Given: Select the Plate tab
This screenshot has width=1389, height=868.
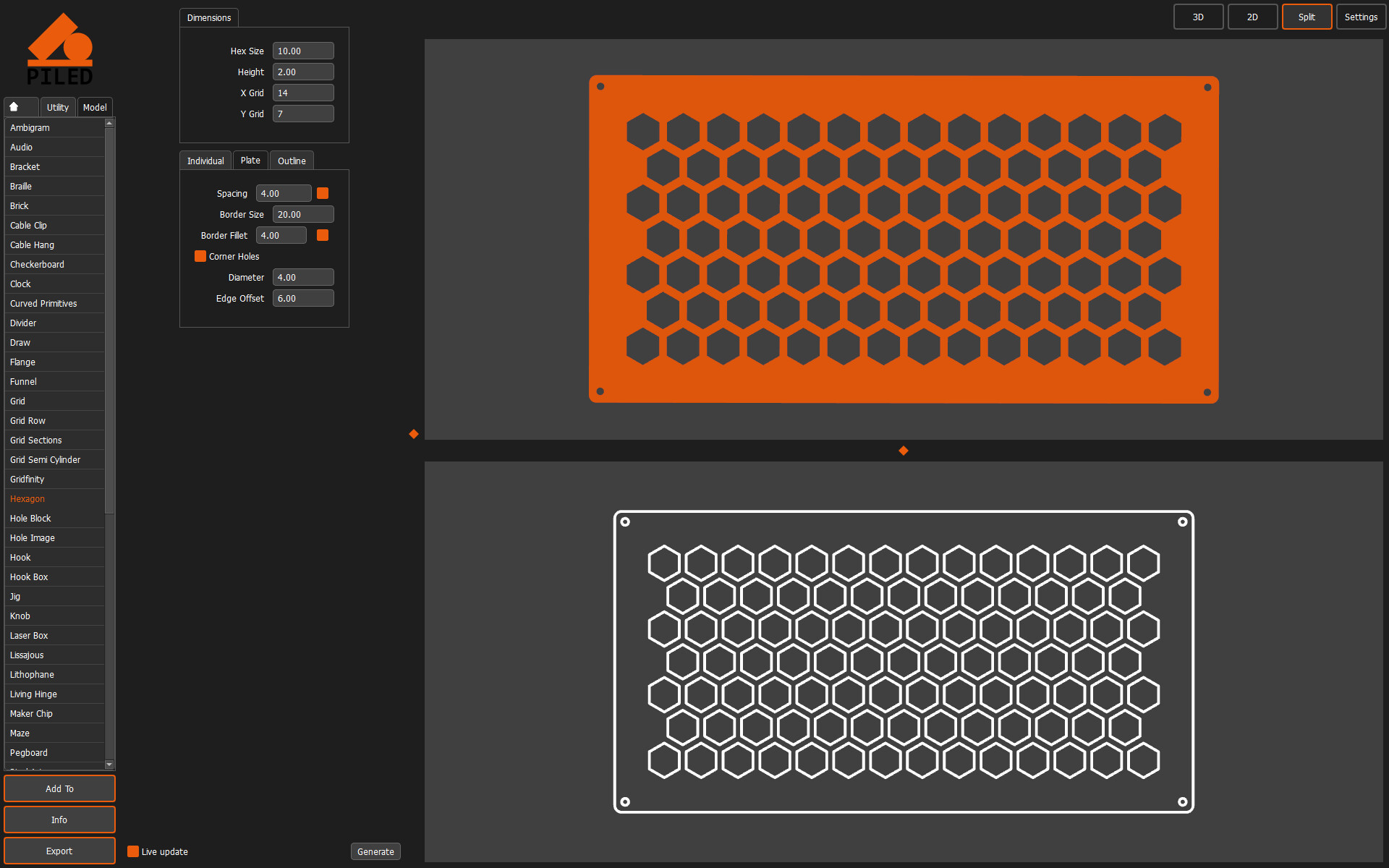Looking at the screenshot, I should click(x=250, y=161).
